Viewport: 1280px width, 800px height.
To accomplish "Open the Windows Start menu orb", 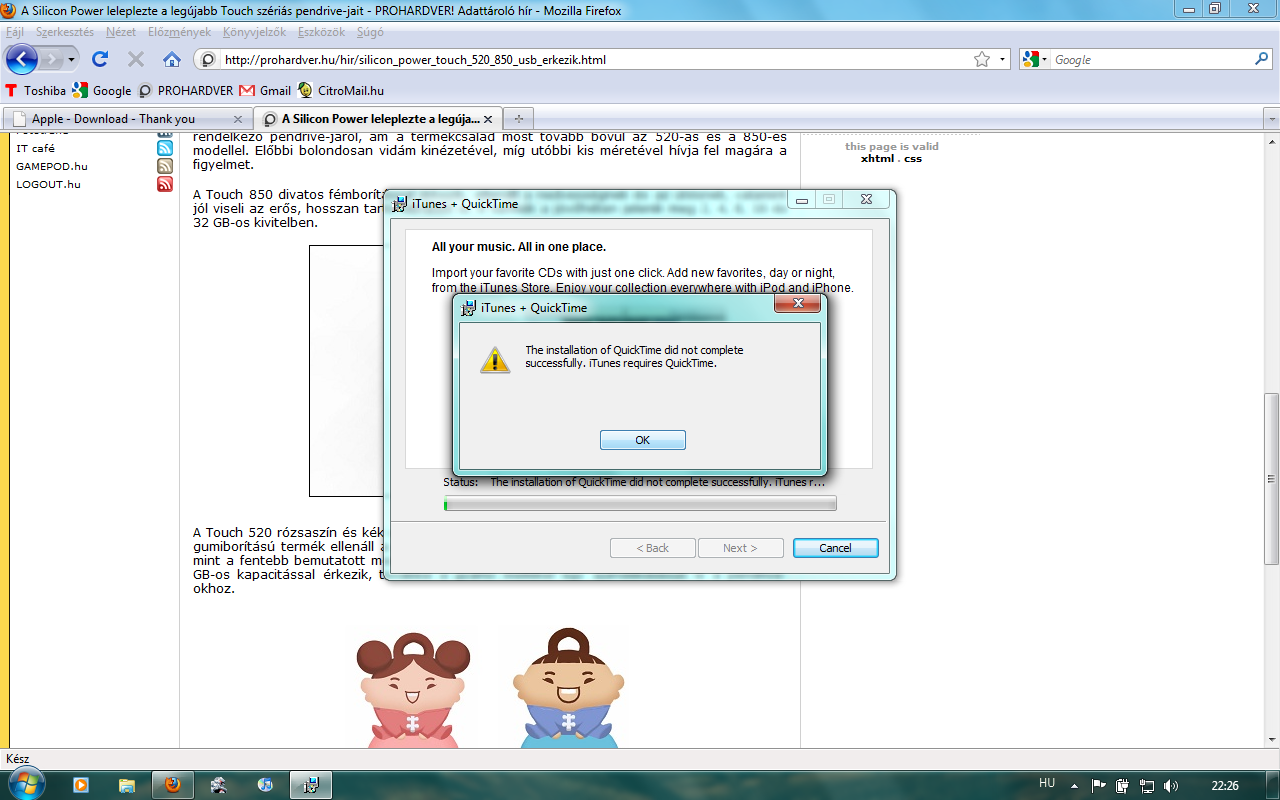I will coord(25,784).
